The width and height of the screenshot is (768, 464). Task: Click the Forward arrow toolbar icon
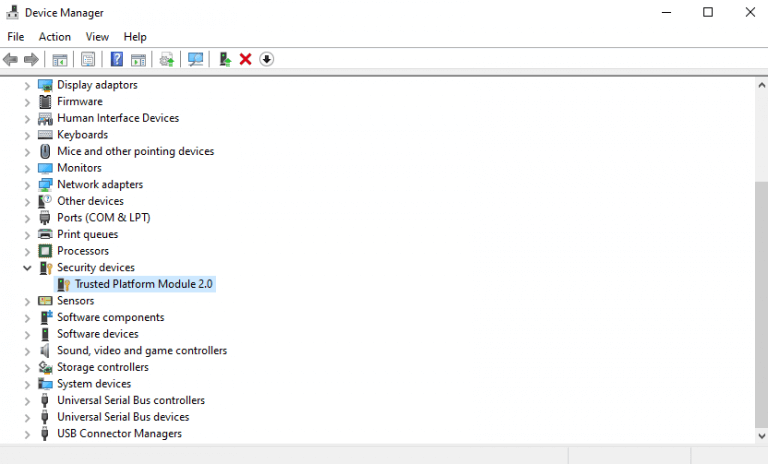[x=31, y=60]
